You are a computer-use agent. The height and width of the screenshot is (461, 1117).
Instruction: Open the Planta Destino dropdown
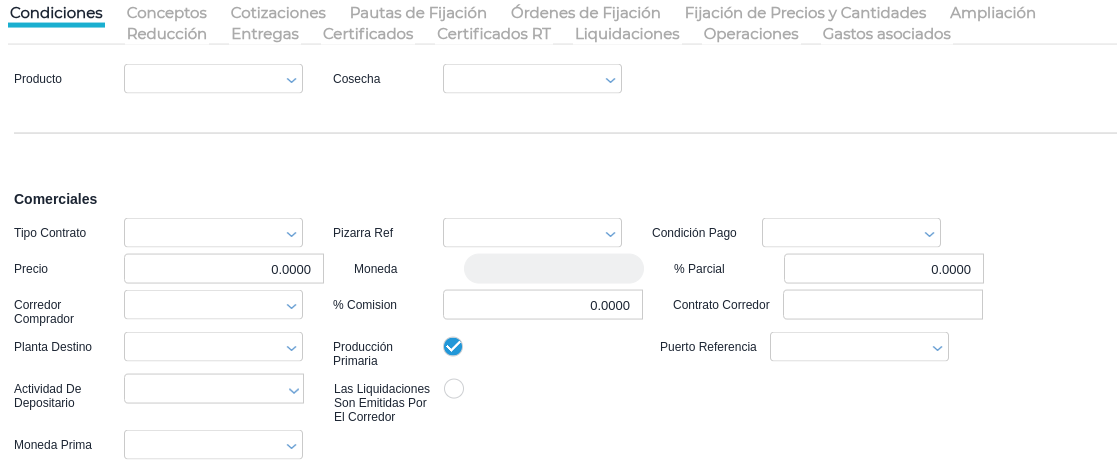213,347
